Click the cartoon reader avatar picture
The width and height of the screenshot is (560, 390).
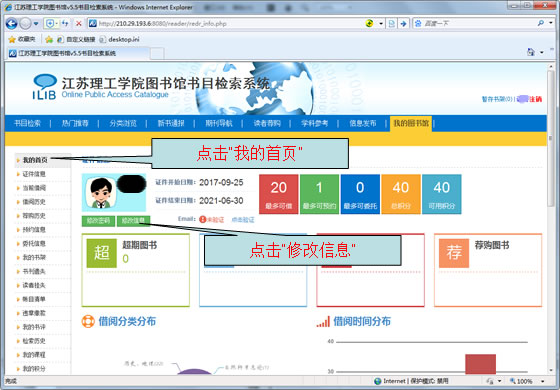[x=101, y=193]
